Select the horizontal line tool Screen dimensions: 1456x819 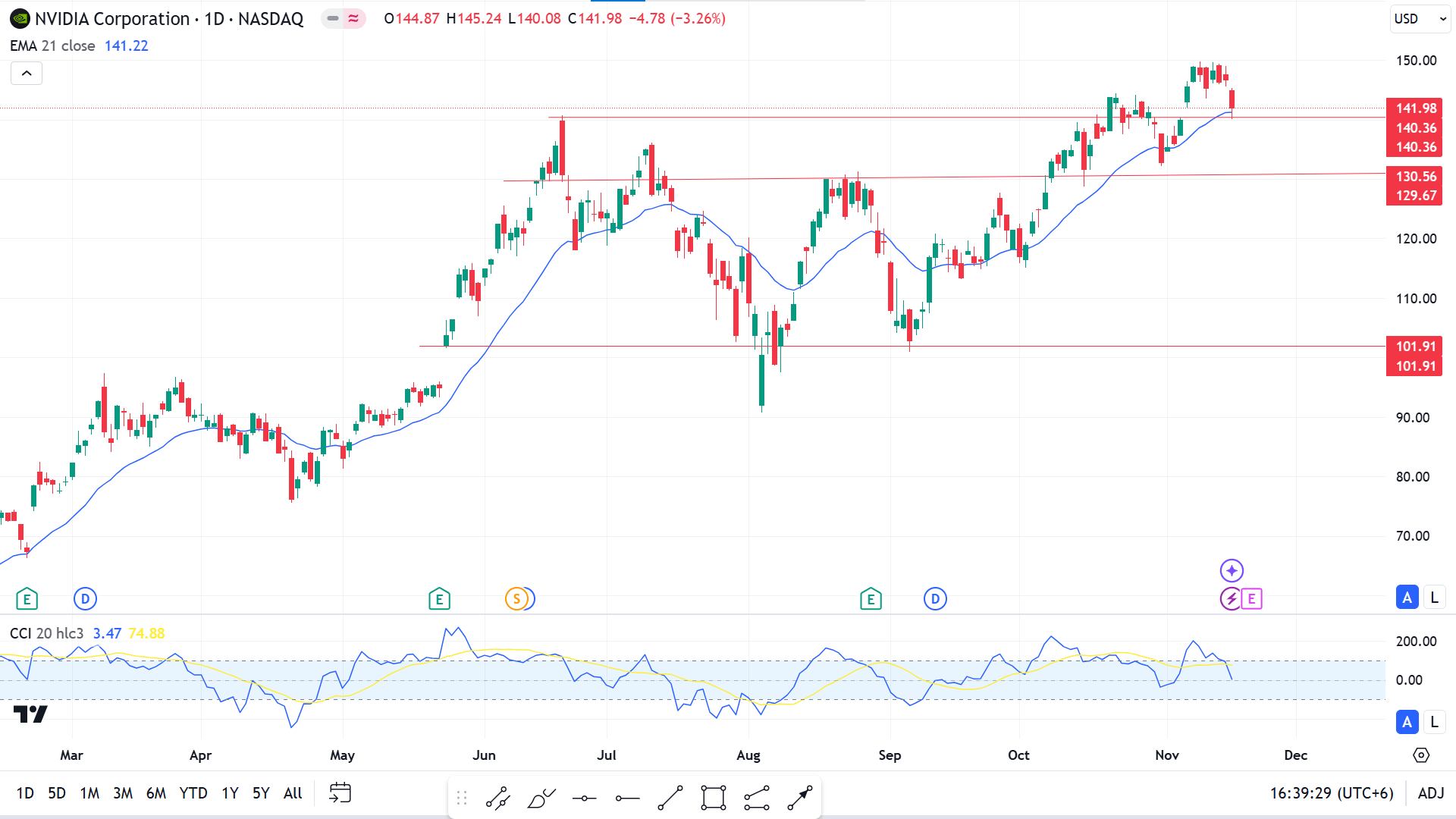[585, 798]
